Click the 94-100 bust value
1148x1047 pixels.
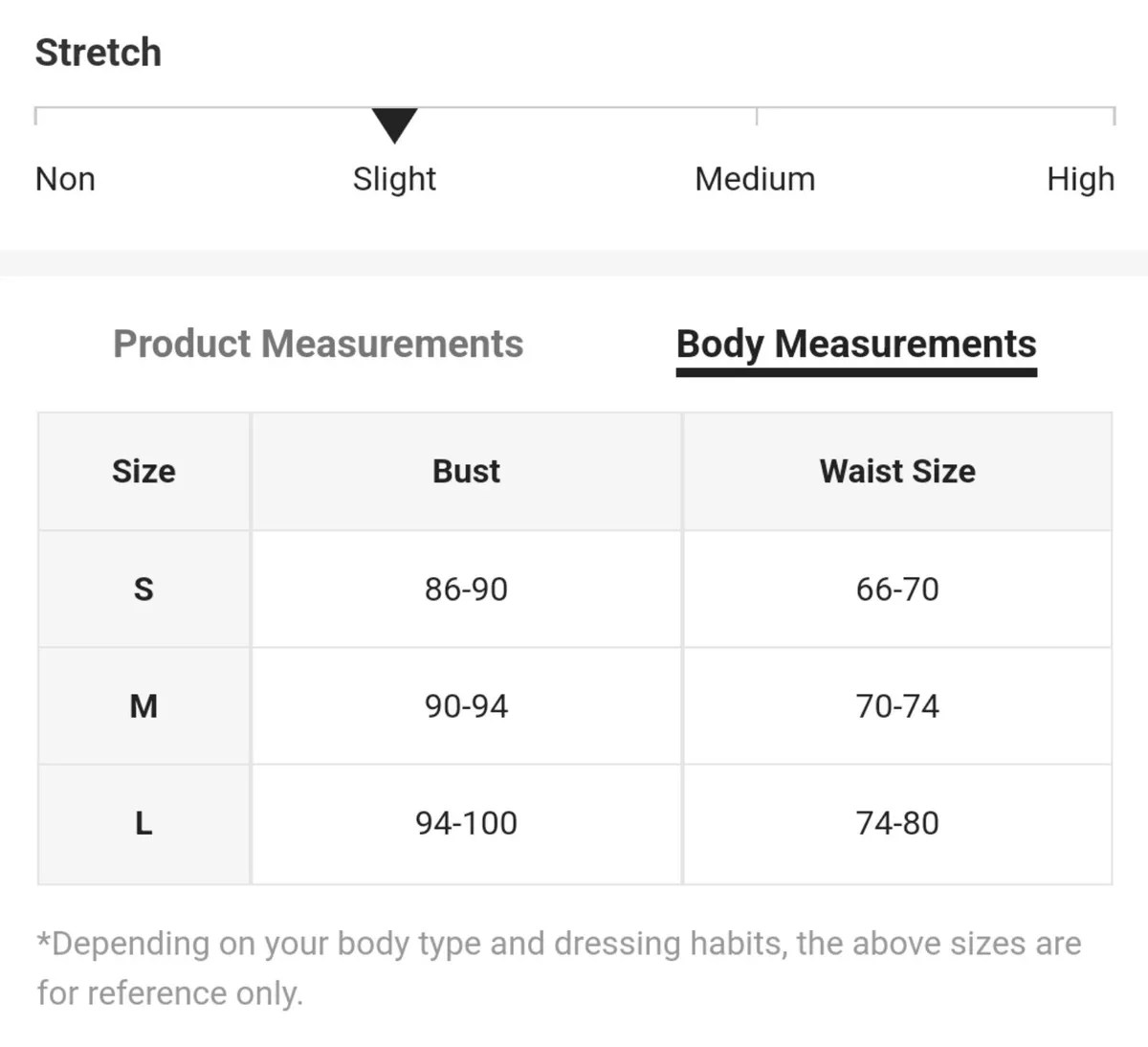point(466,823)
